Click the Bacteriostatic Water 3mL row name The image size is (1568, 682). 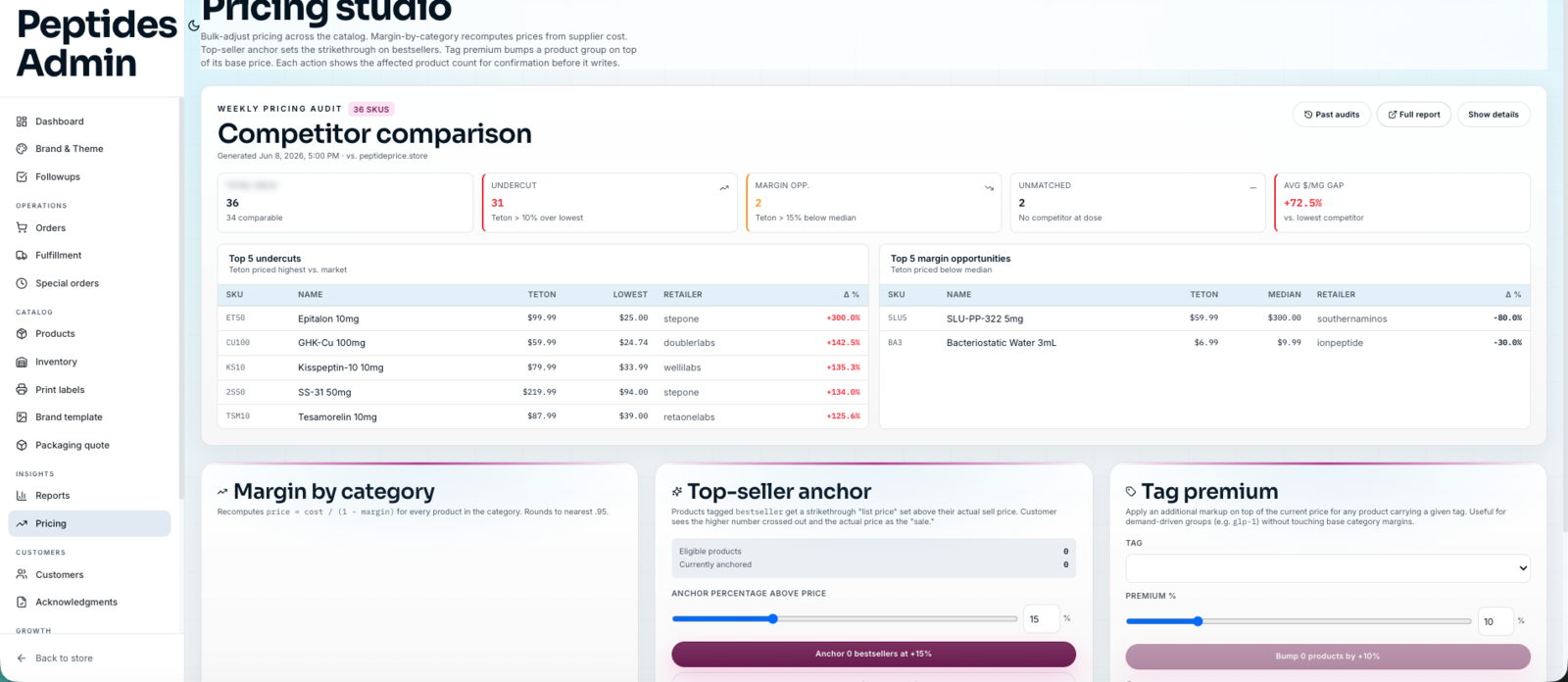point(1002,343)
